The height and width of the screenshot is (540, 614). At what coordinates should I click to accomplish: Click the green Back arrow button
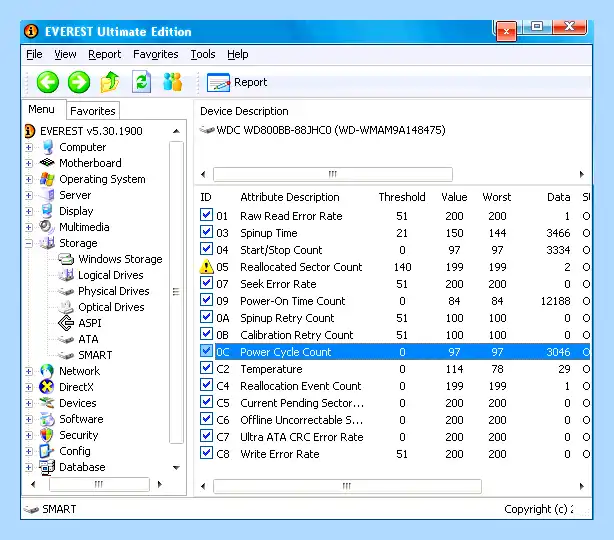47,82
